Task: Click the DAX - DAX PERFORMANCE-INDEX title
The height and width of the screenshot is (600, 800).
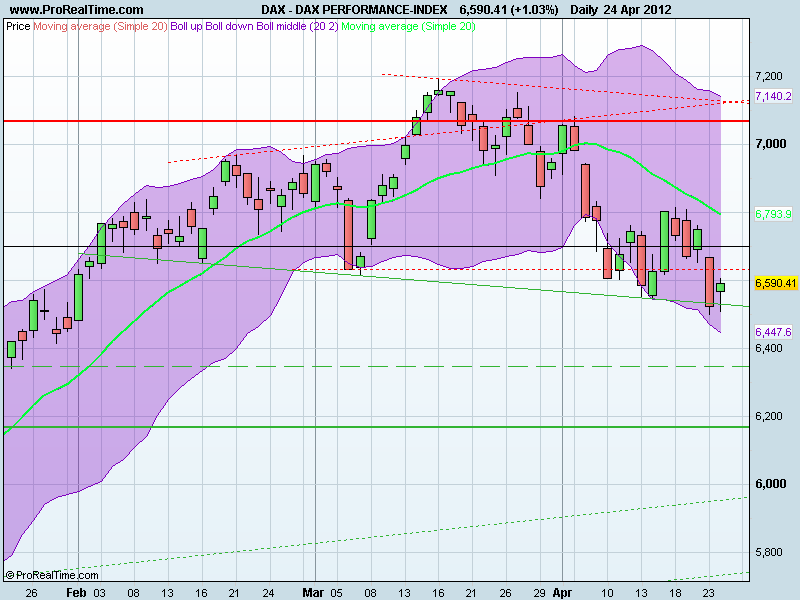Action: (x=354, y=9)
